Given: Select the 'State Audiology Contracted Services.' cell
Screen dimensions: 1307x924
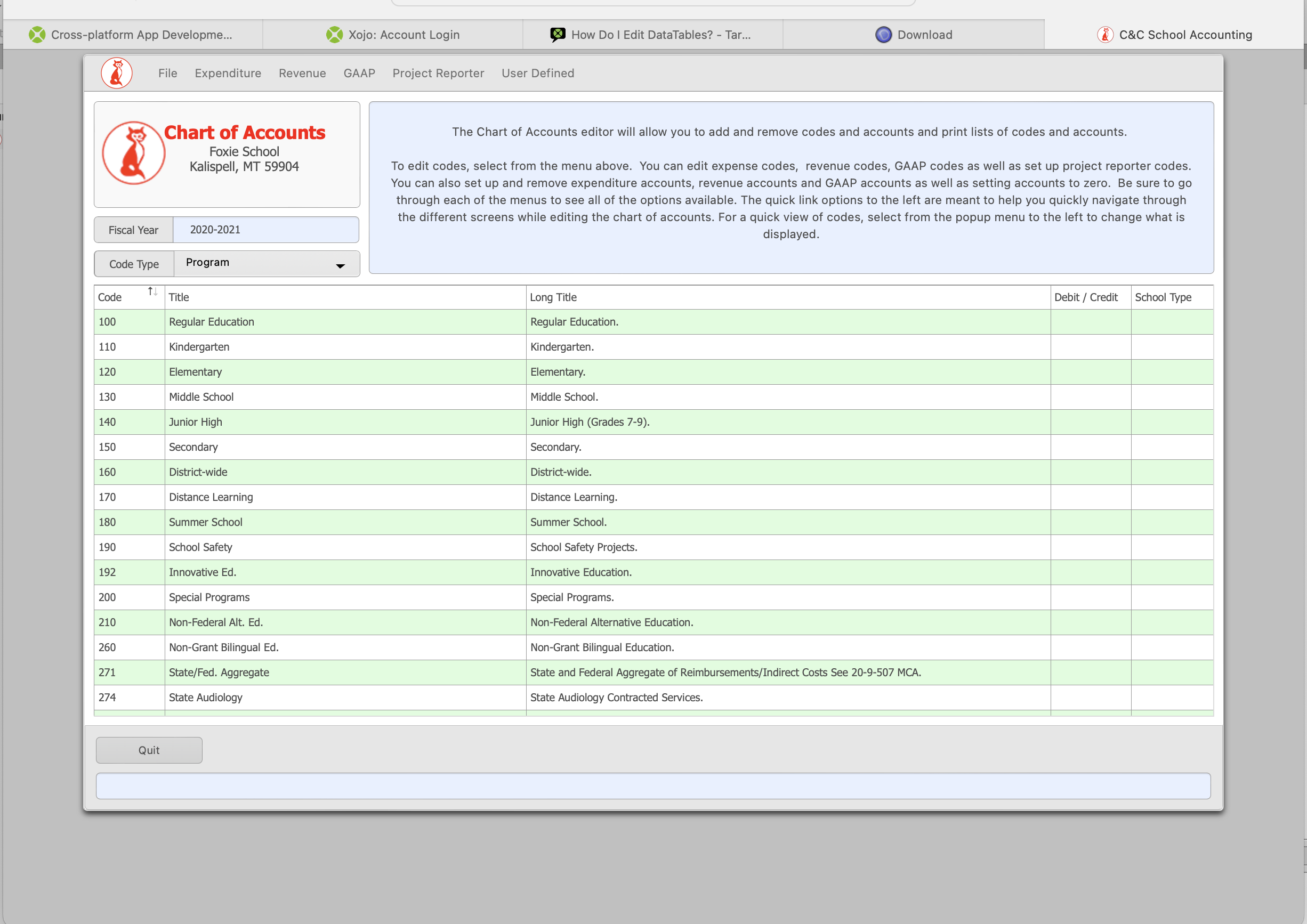Looking at the screenshot, I should coord(788,698).
